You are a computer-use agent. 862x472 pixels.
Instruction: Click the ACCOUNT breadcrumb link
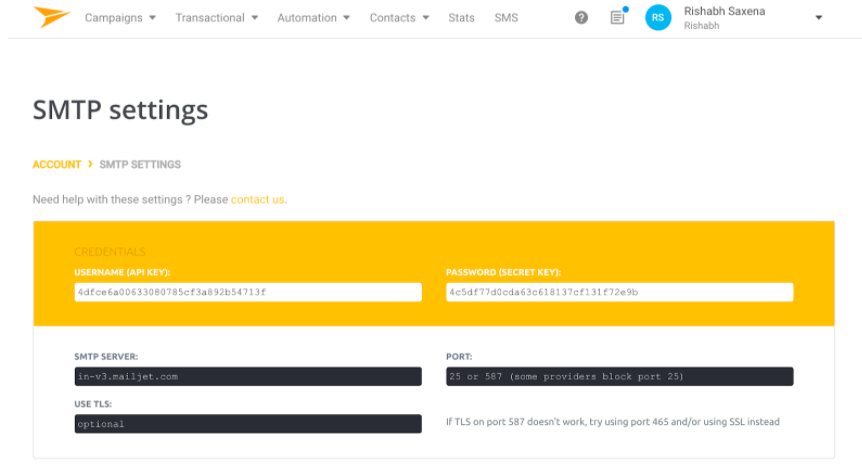(x=57, y=164)
